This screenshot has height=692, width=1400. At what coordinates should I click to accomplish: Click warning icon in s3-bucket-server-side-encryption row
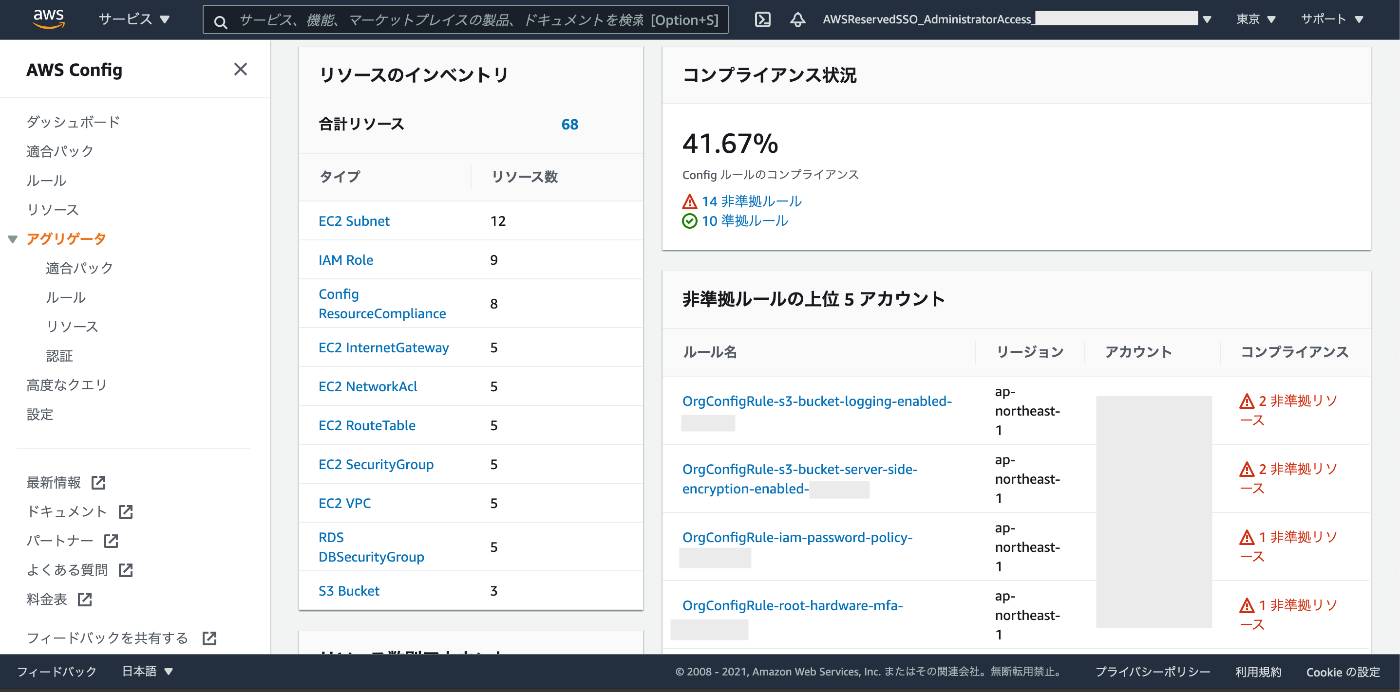(1247, 469)
